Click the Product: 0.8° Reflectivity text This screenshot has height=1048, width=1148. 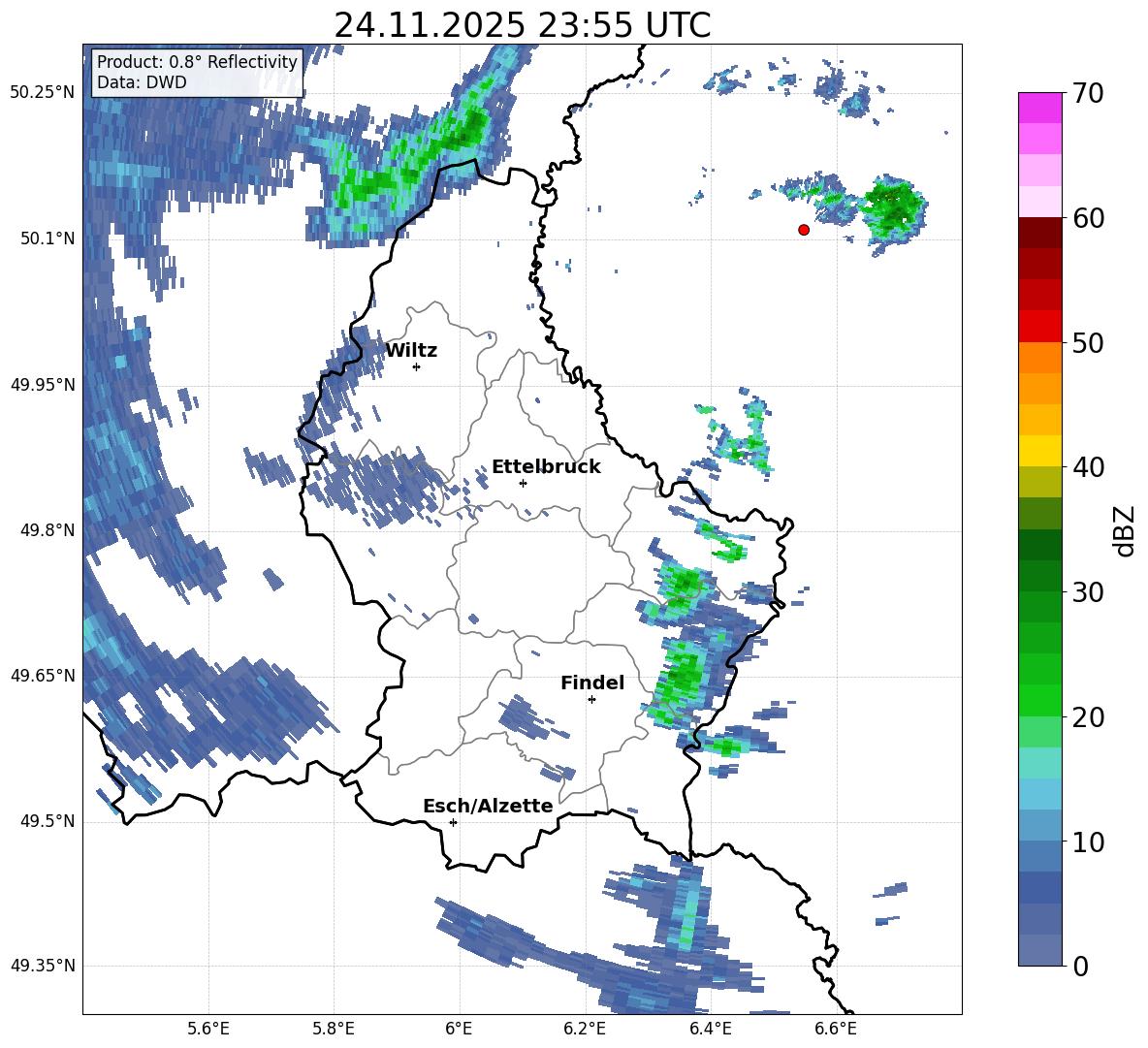click(x=197, y=61)
